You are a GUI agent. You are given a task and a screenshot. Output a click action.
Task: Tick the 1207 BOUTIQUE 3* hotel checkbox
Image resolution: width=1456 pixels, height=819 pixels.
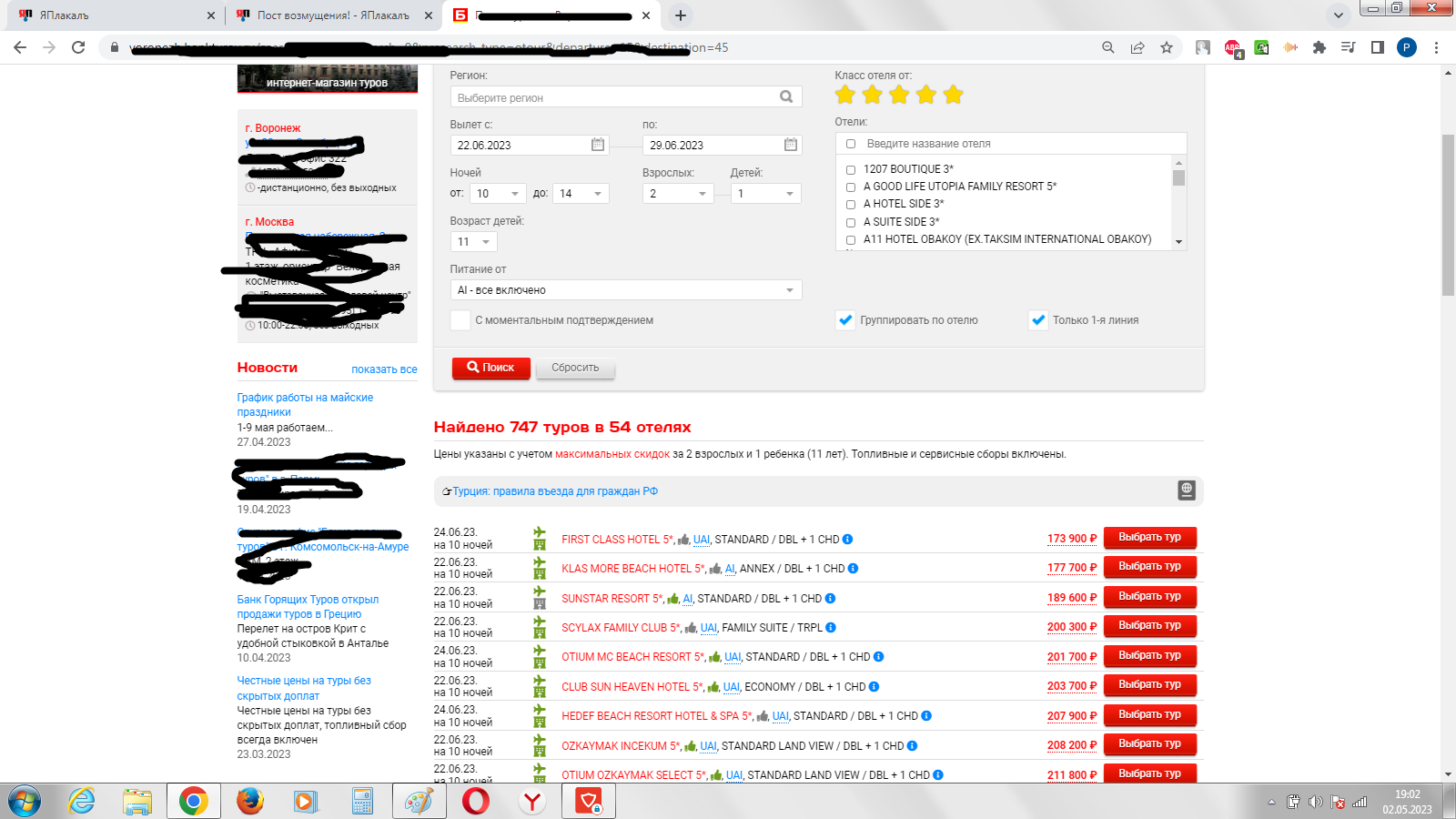click(x=851, y=169)
